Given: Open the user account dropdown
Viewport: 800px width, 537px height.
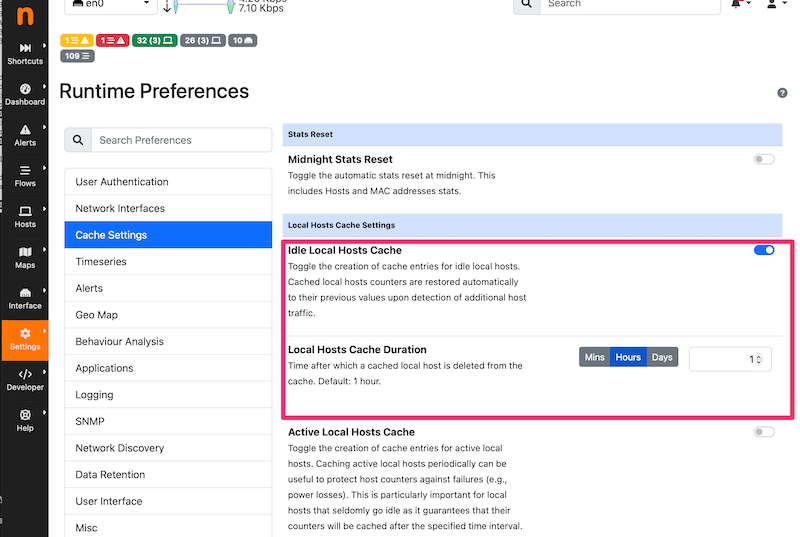Looking at the screenshot, I should coord(773,5).
